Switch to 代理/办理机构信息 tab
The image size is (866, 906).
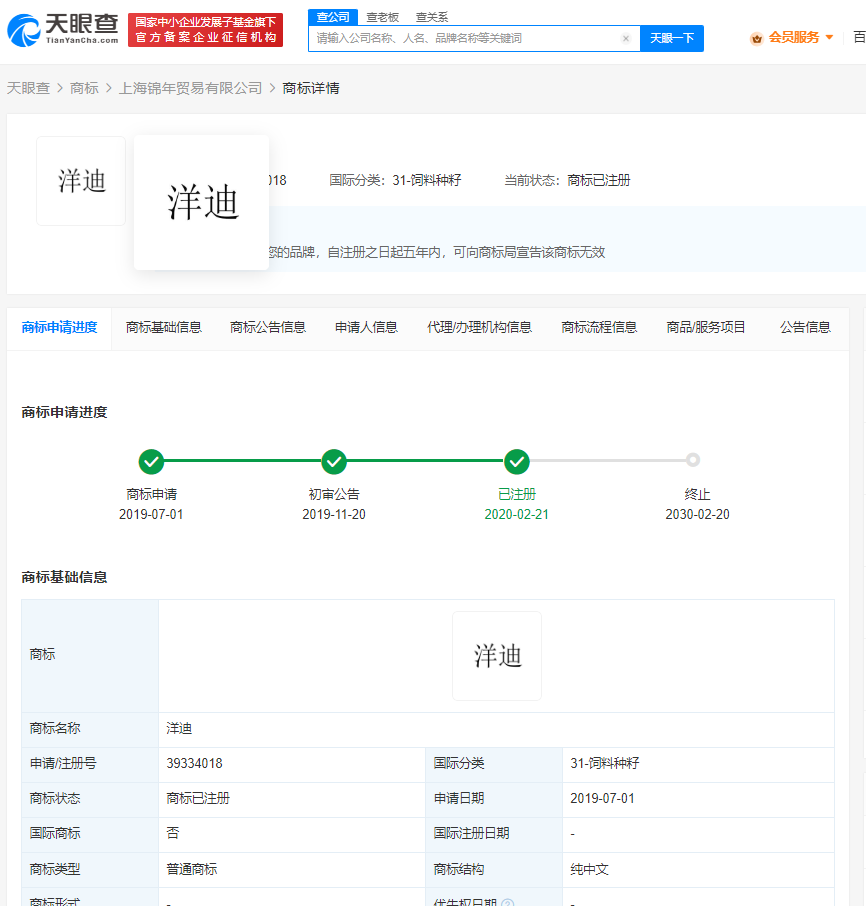[479, 328]
